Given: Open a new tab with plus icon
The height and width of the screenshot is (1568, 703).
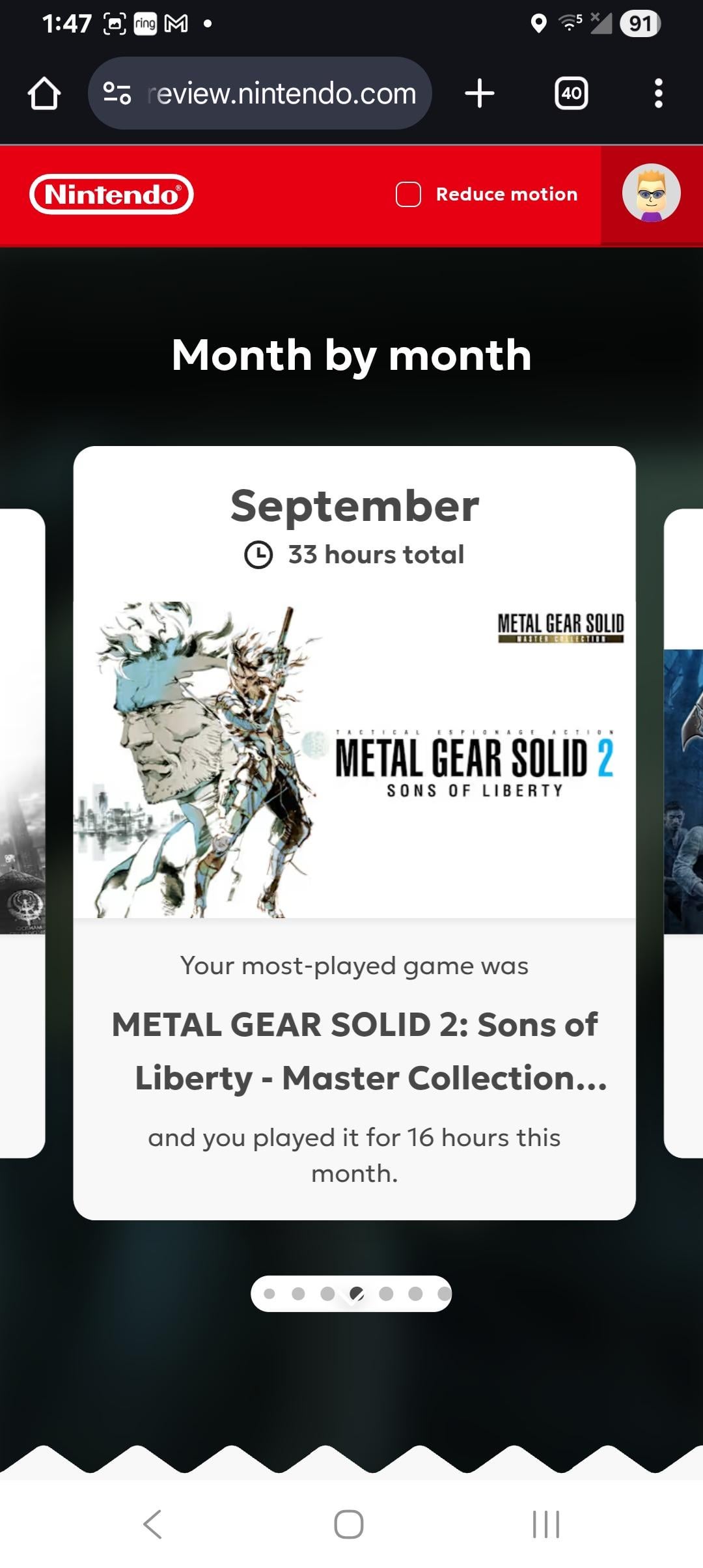Looking at the screenshot, I should 480,93.
